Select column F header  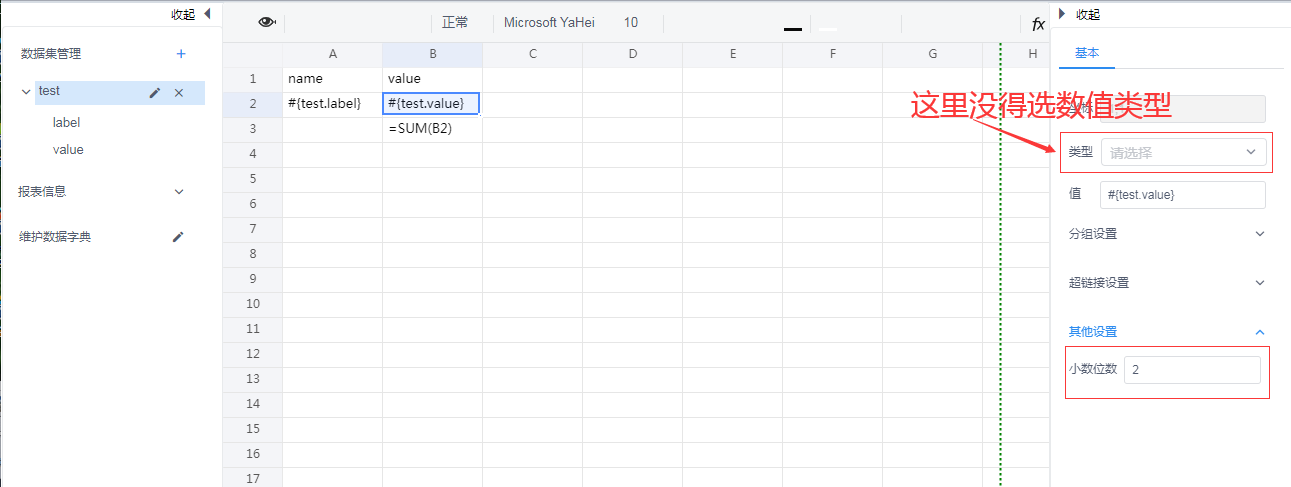pyautogui.click(x=832, y=54)
